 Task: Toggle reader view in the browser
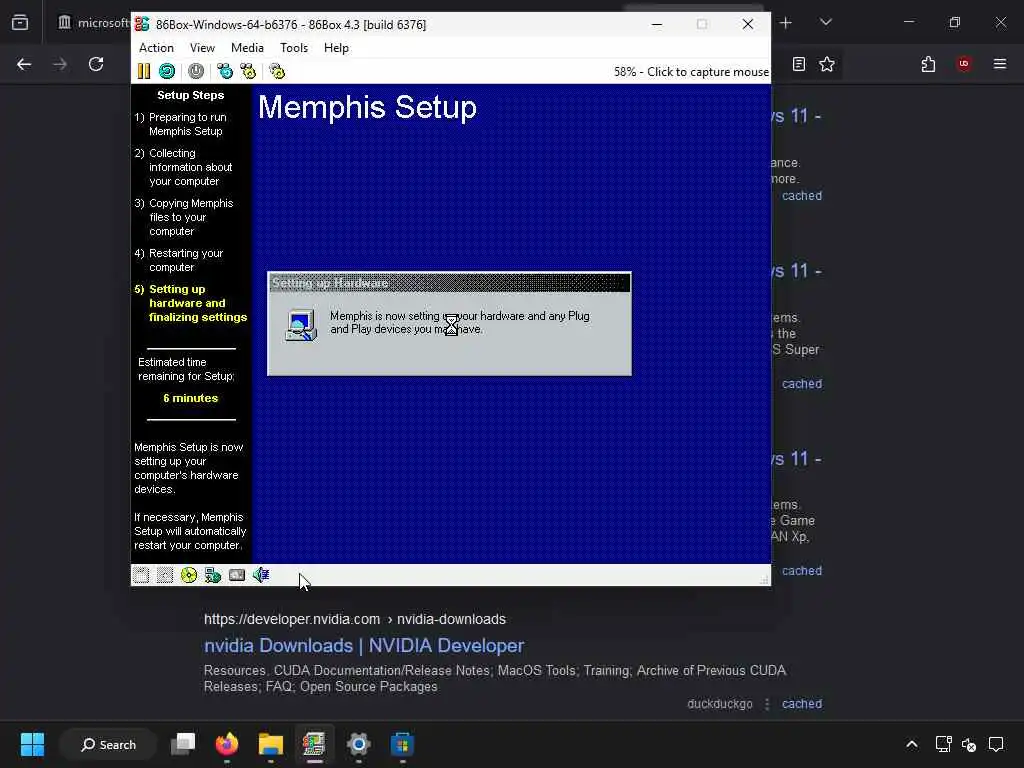[799, 64]
